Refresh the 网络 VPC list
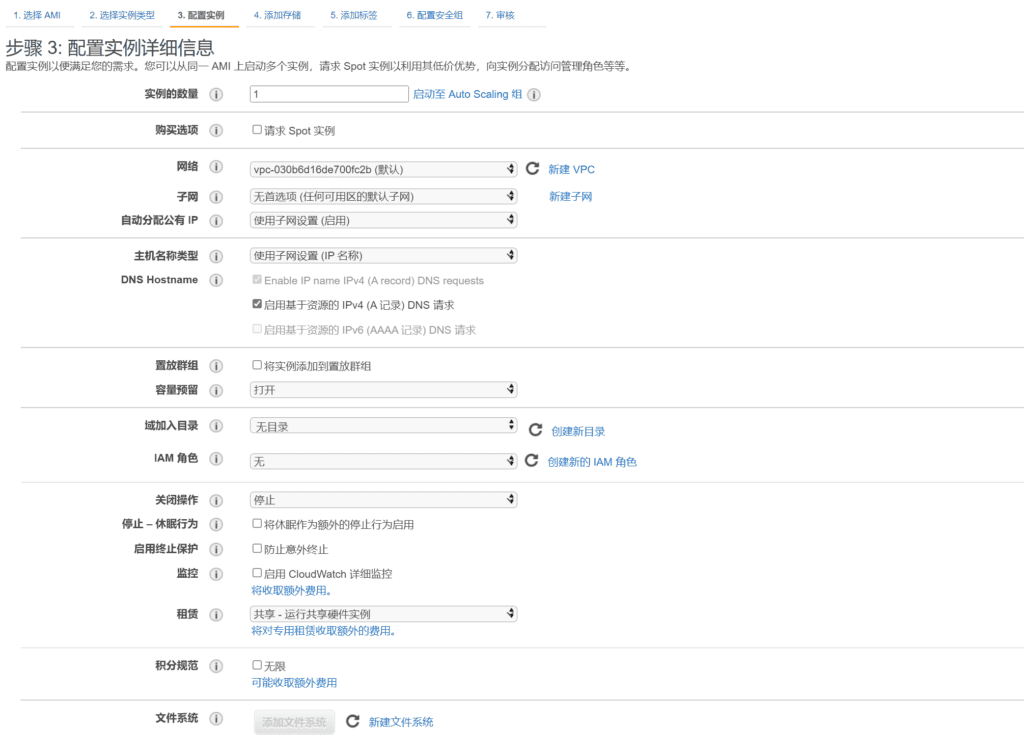 click(532, 168)
